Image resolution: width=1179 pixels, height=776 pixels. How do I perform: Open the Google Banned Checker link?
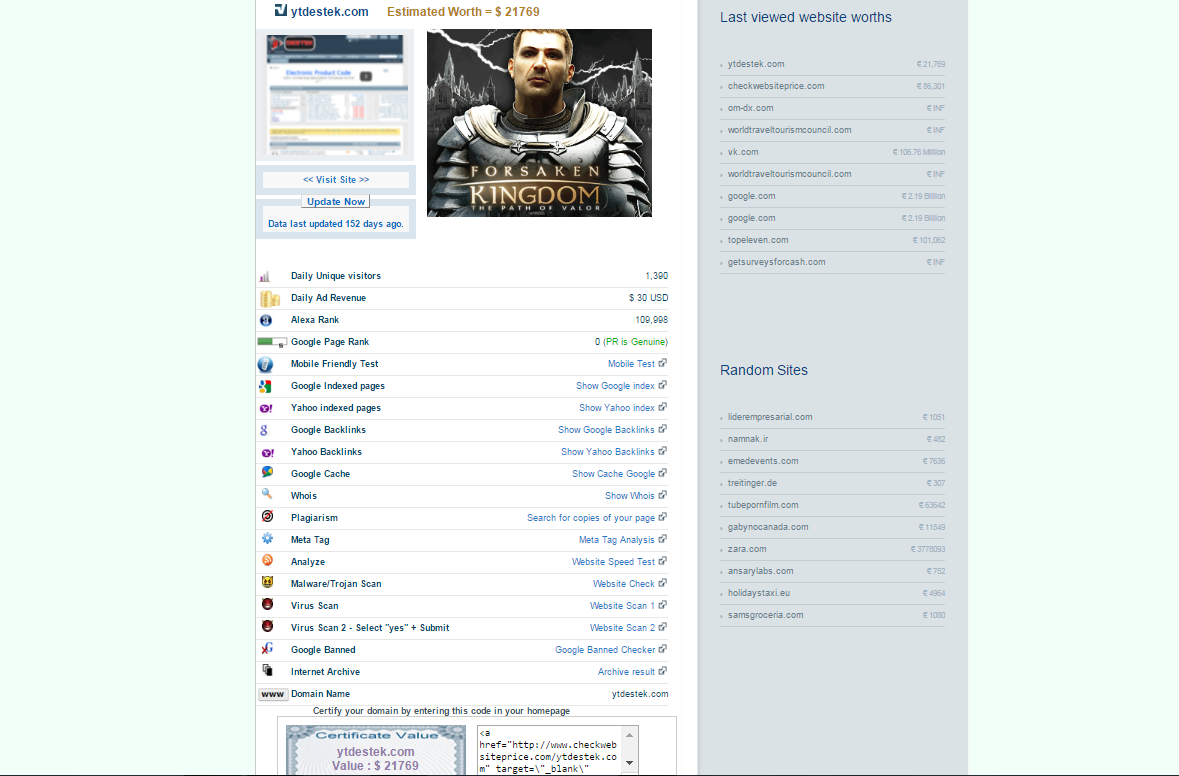pyautogui.click(x=605, y=650)
